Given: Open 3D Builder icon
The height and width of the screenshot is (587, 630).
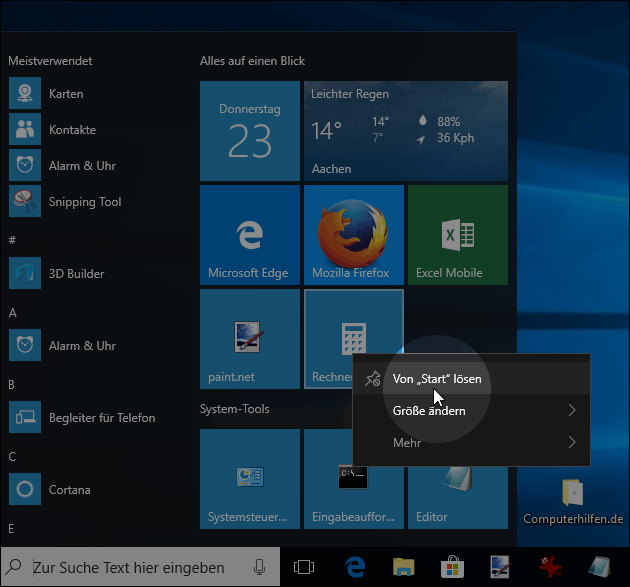Looking at the screenshot, I should (x=25, y=273).
